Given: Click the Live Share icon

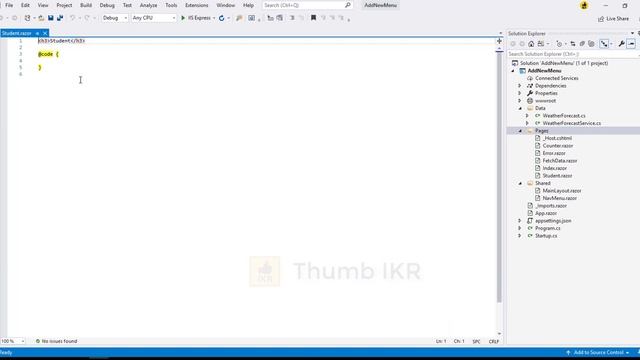Looking at the screenshot, I should point(601,19).
